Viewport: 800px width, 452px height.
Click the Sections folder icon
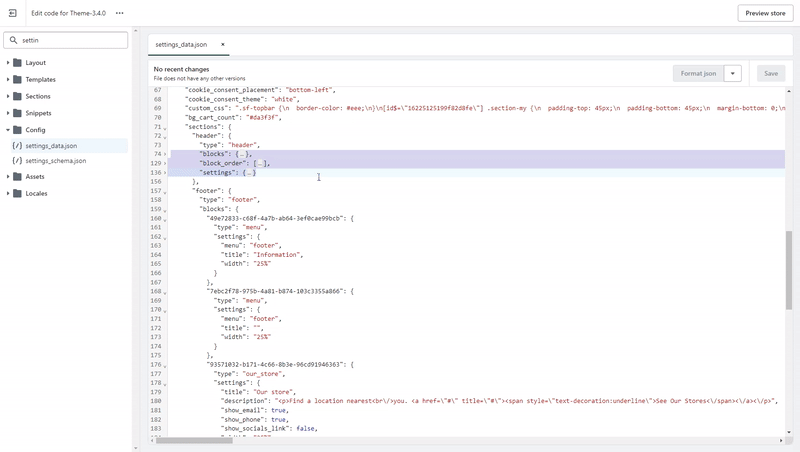17,96
